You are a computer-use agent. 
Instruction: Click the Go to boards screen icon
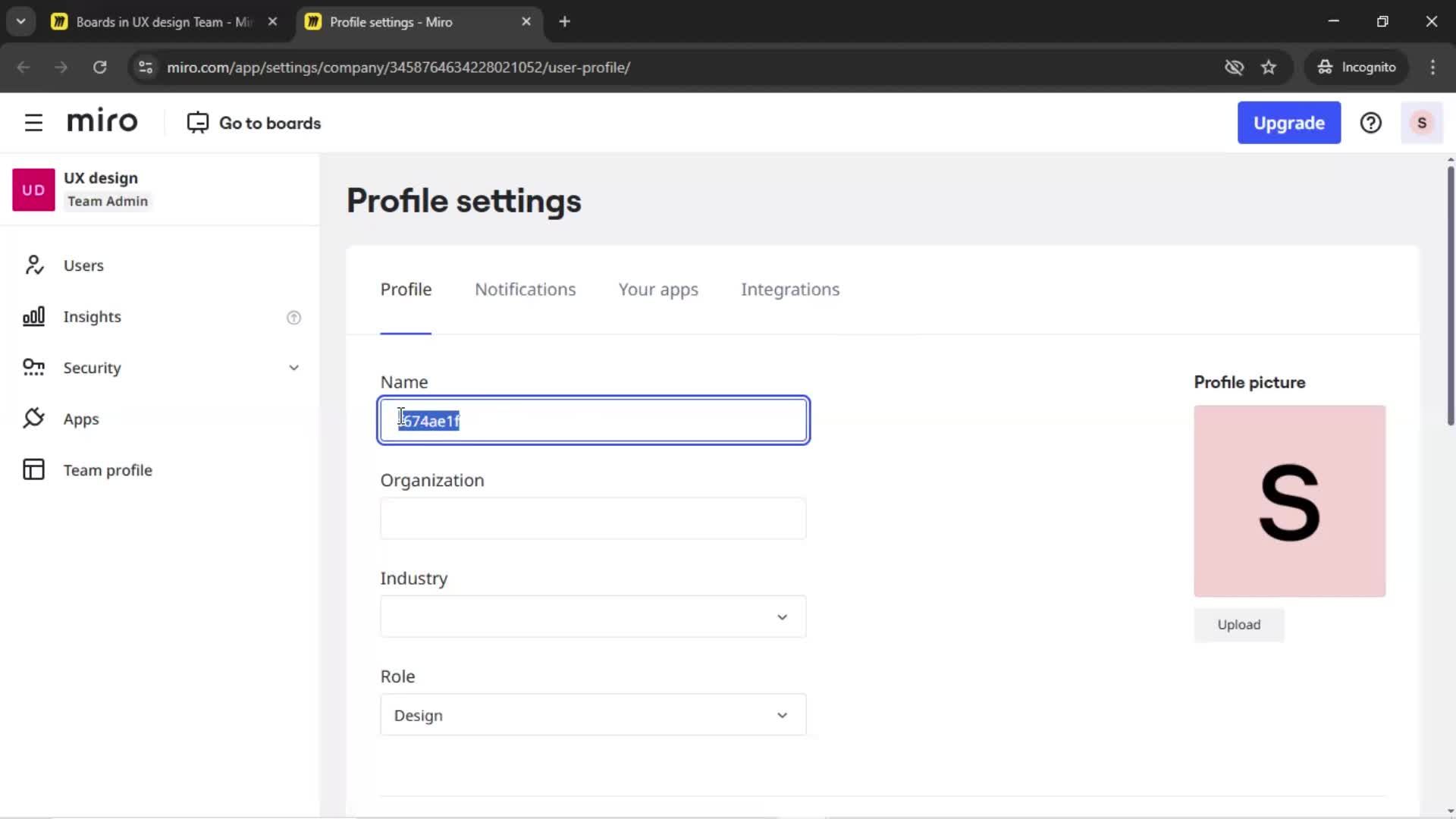[198, 123]
